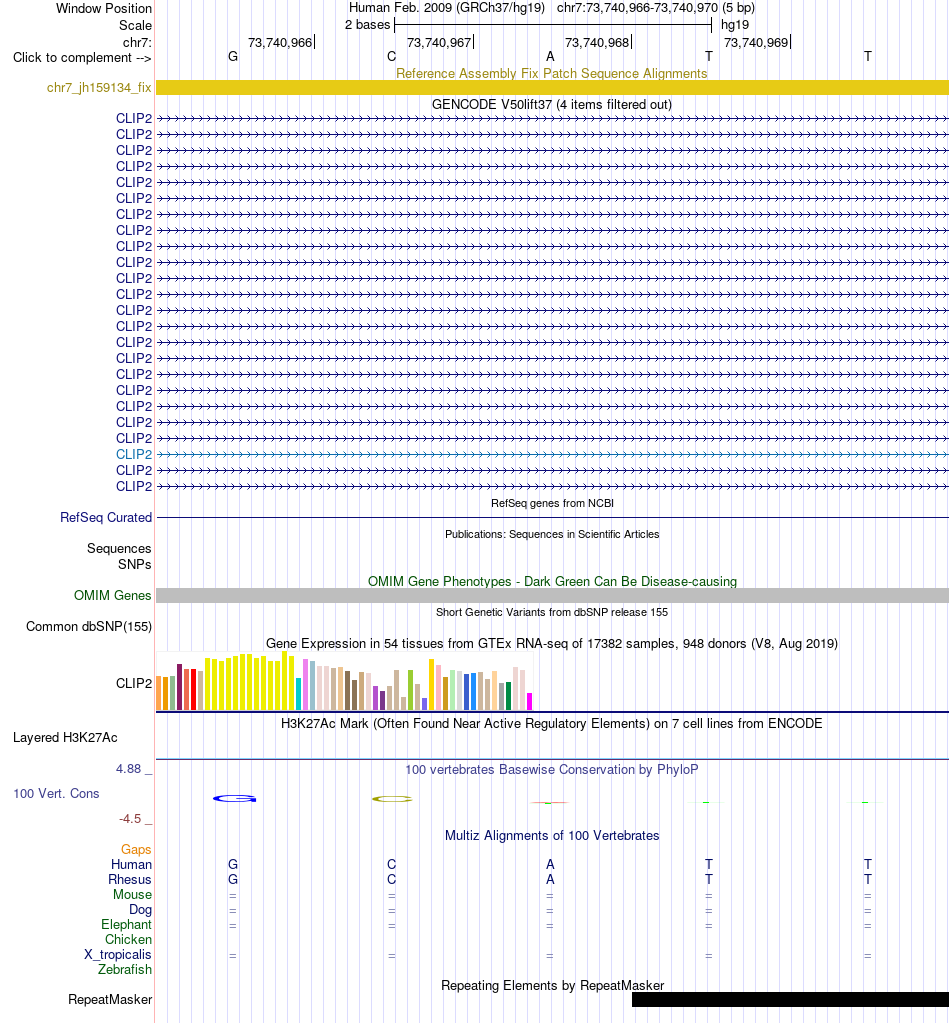Click the "Common dbSNP(155)" track label

89,626
